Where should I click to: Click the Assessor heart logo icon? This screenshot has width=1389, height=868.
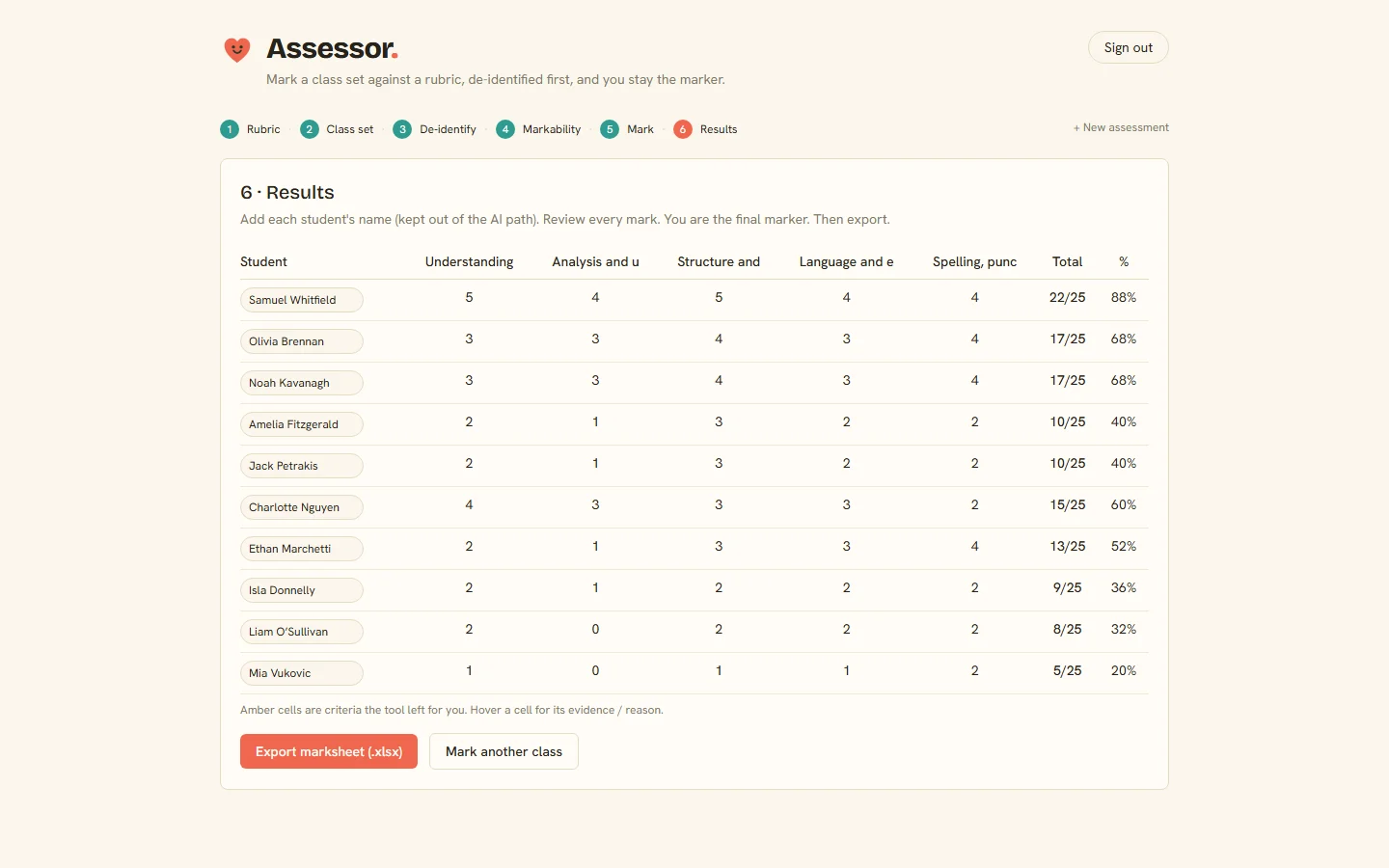(x=237, y=49)
